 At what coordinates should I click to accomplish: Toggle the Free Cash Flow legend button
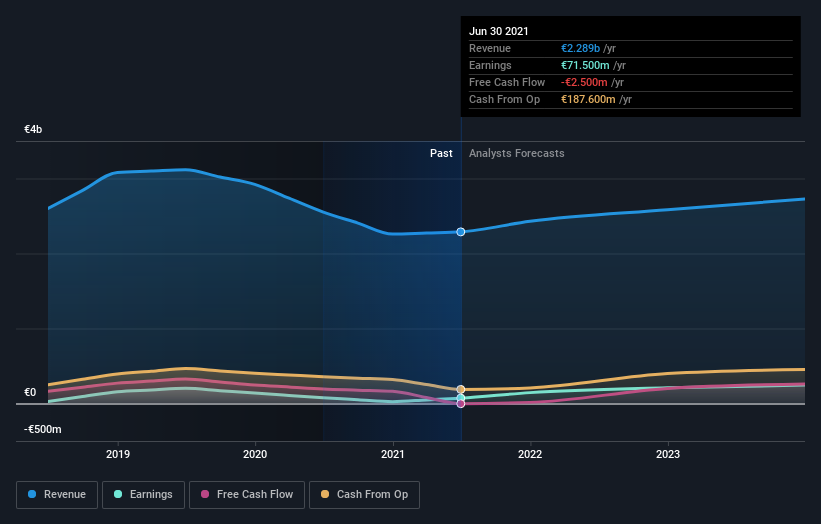247,495
